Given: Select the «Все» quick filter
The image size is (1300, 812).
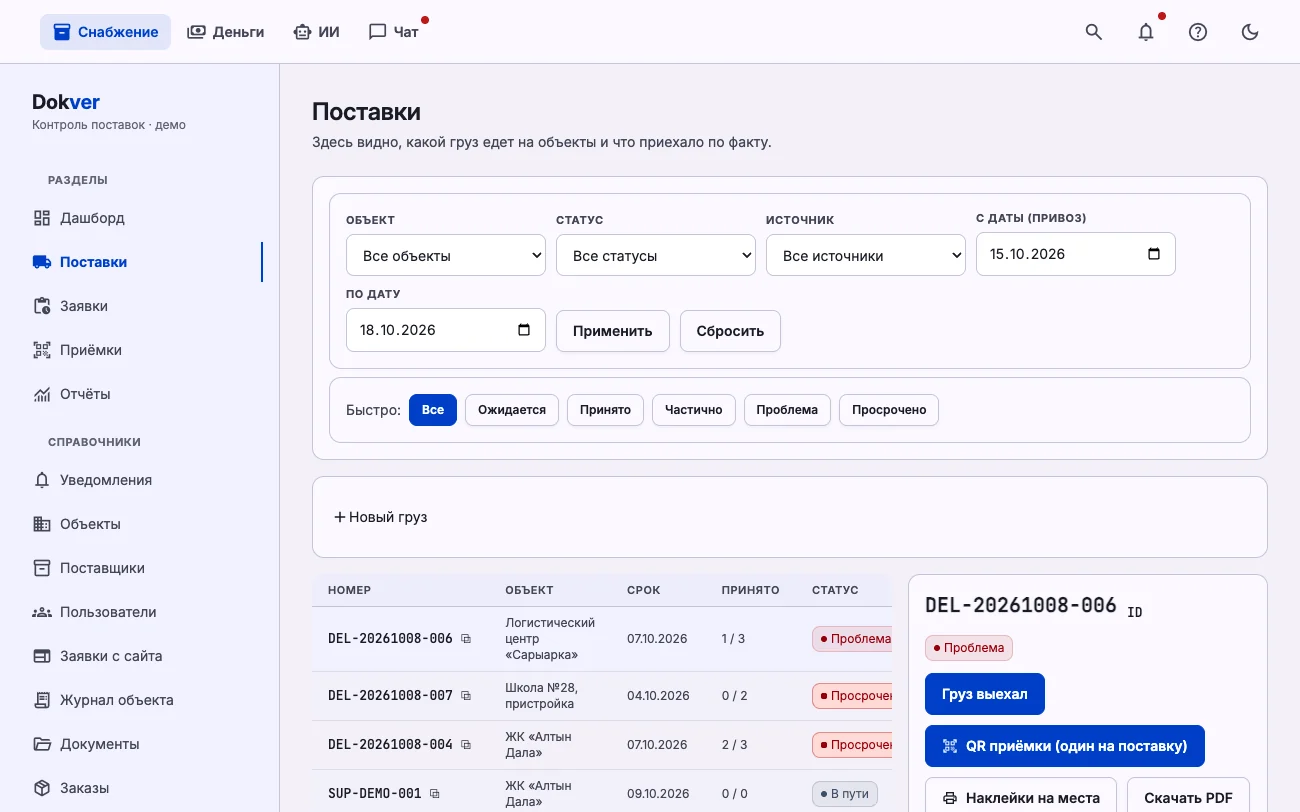Looking at the screenshot, I should click(433, 410).
